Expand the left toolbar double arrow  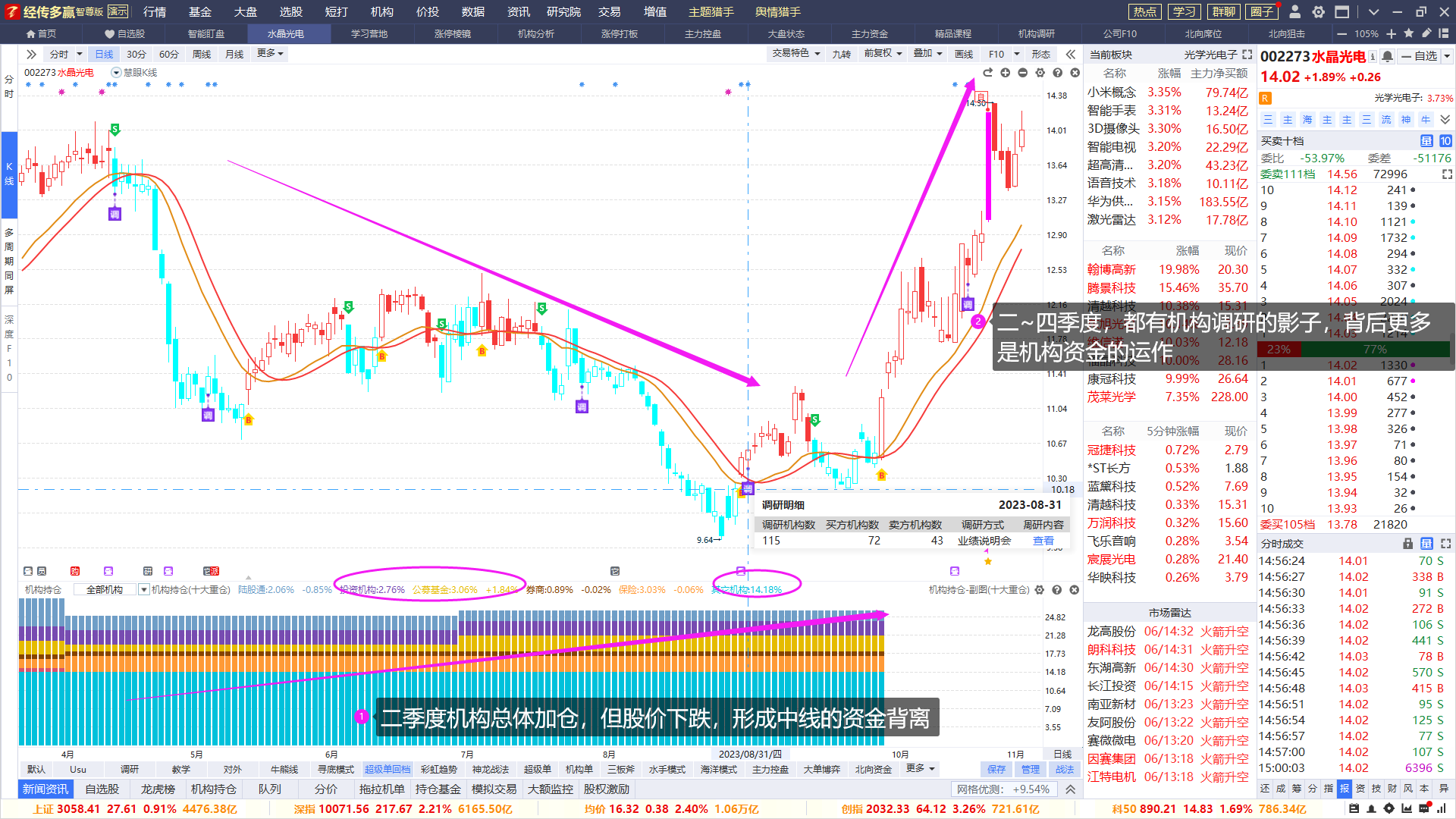coord(31,54)
